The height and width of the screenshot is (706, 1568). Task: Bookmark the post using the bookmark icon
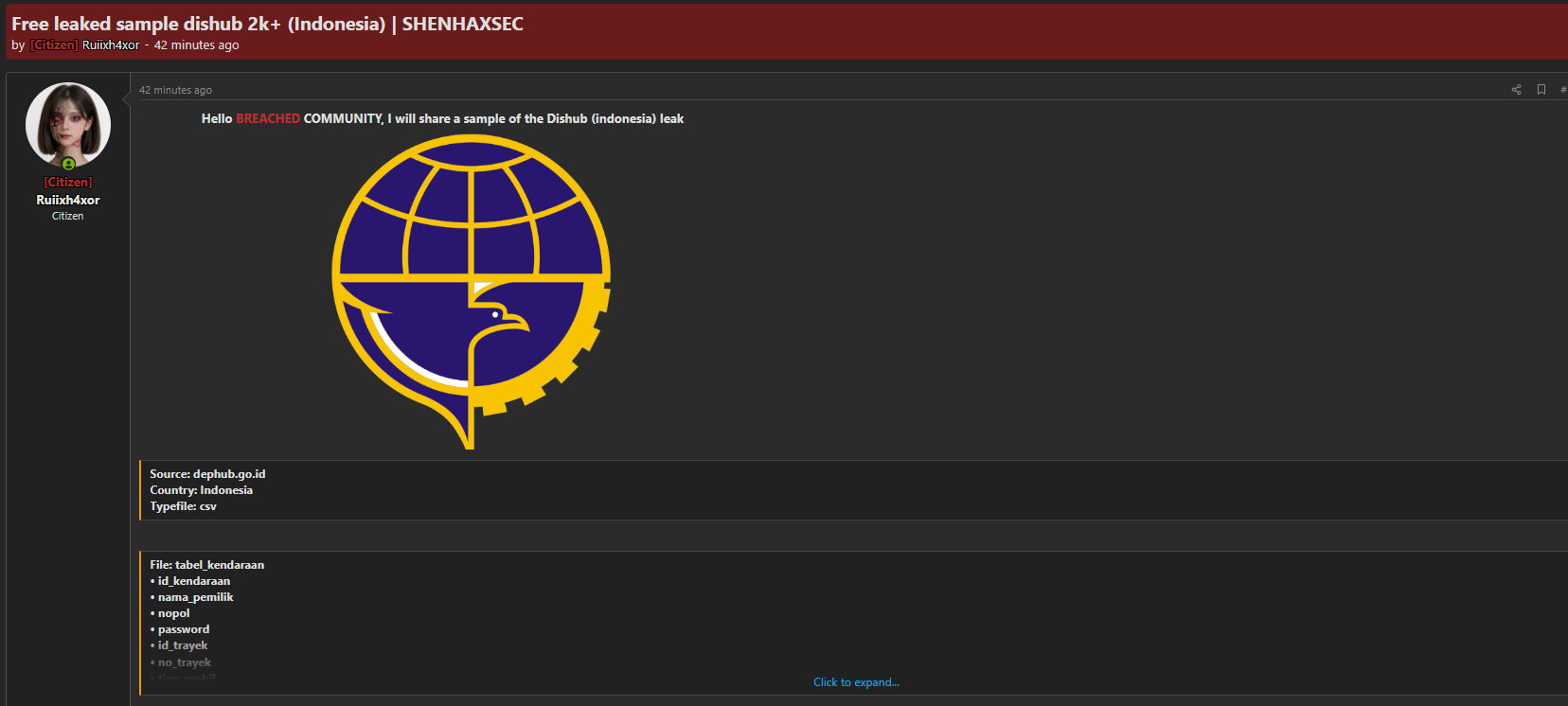coord(1541,90)
